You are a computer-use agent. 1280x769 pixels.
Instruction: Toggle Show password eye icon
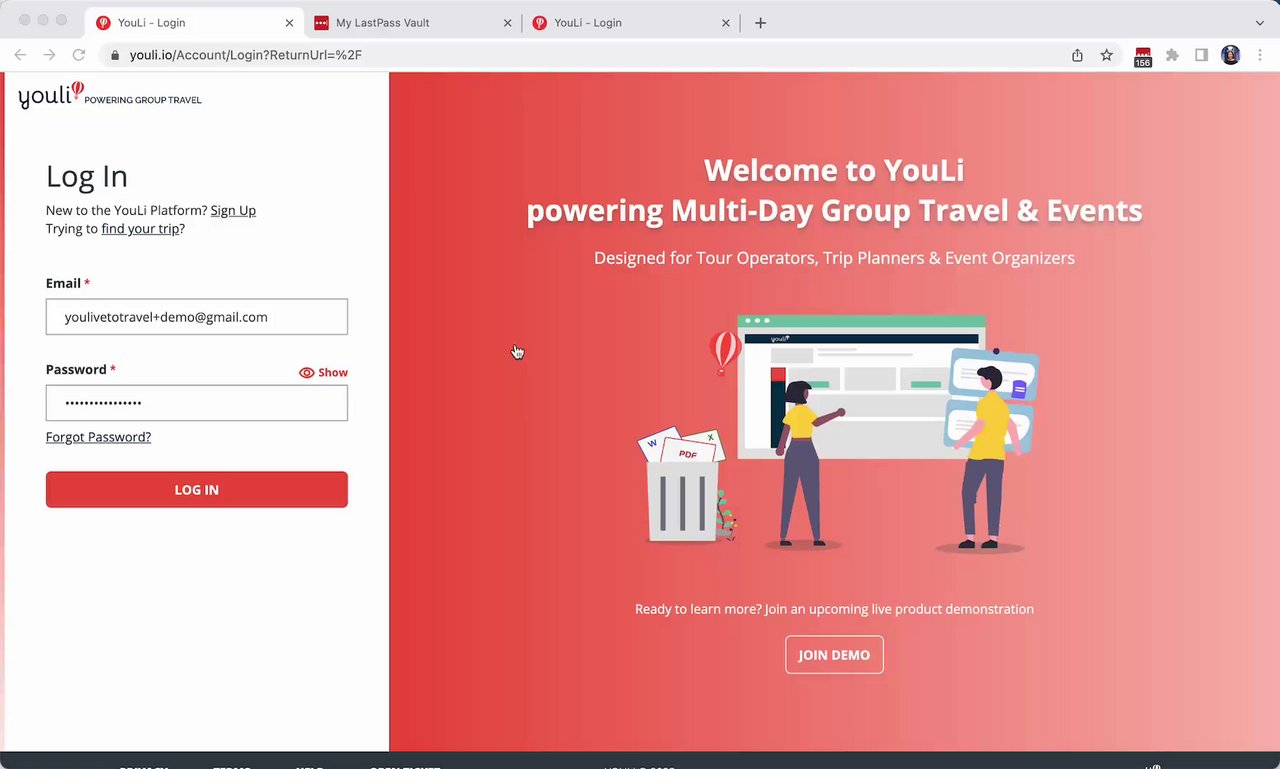point(306,373)
